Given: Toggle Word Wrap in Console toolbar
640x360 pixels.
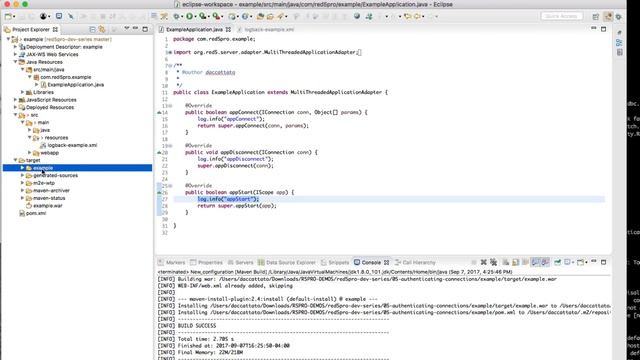Looking at the screenshot, I should pyautogui.click(x=525, y=262).
